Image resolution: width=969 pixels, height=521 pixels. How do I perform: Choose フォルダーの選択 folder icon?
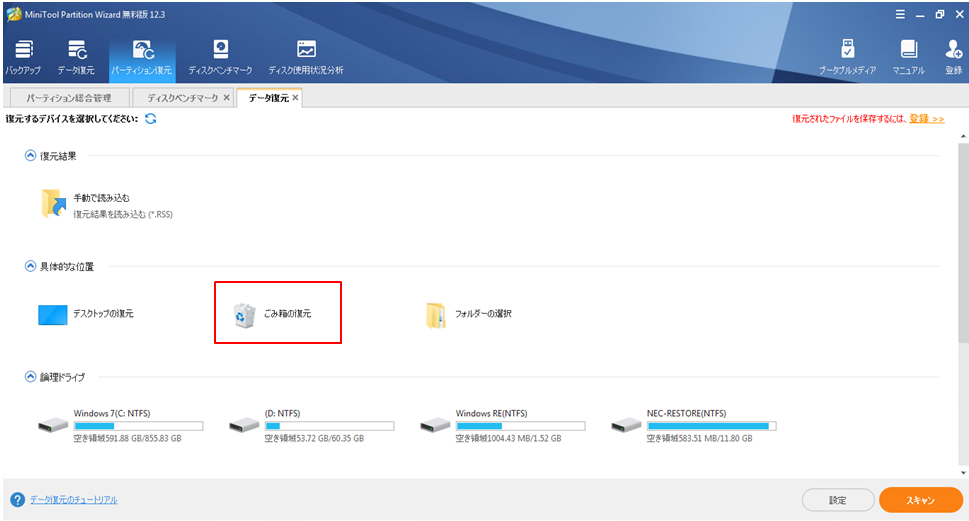click(436, 315)
